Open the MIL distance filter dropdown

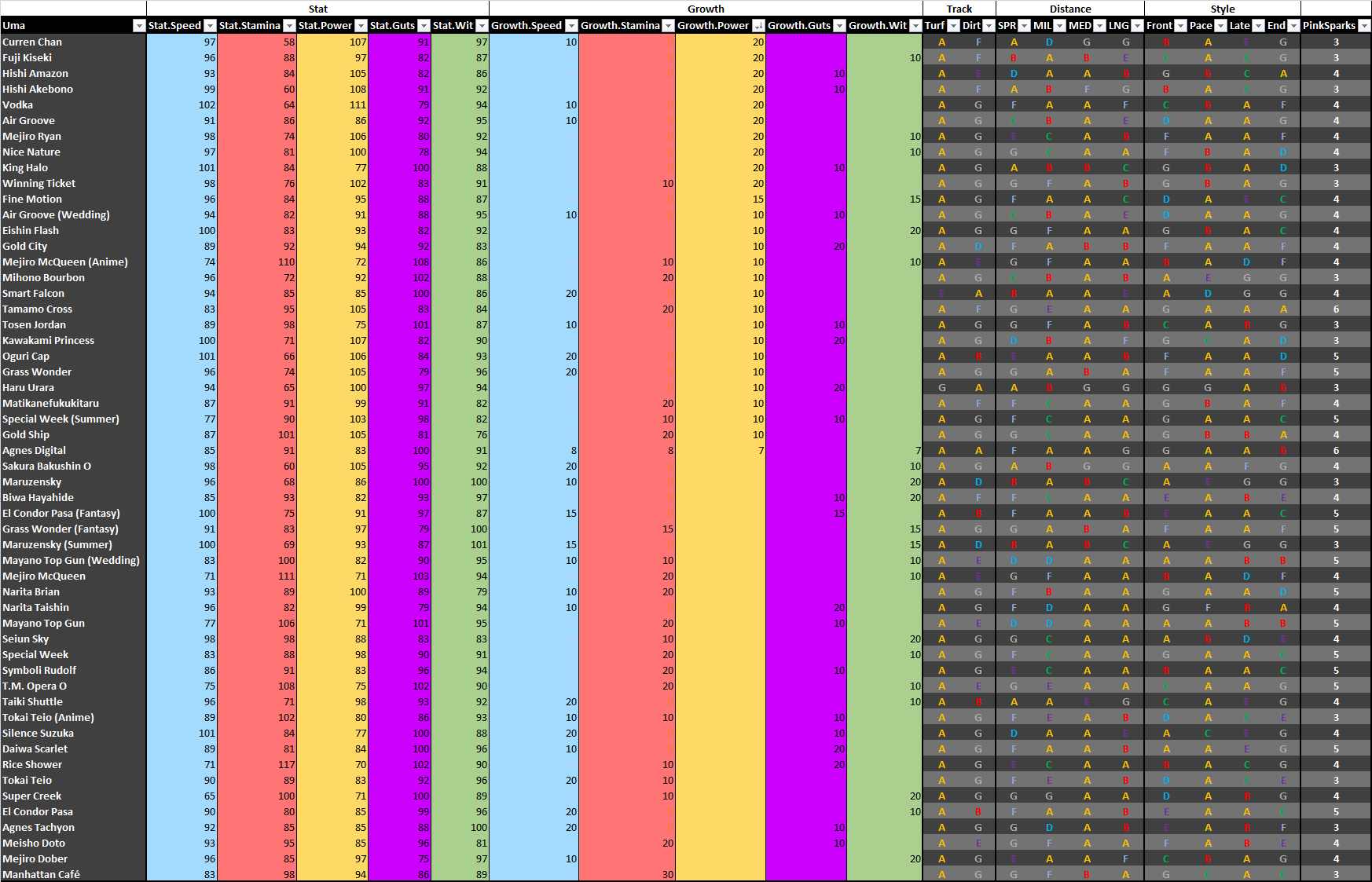click(x=1060, y=26)
